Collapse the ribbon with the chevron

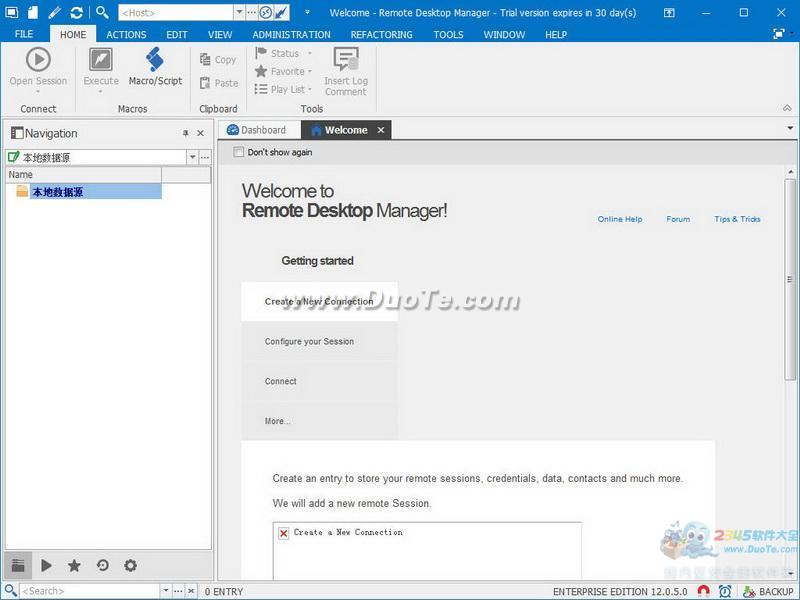(x=787, y=108)
